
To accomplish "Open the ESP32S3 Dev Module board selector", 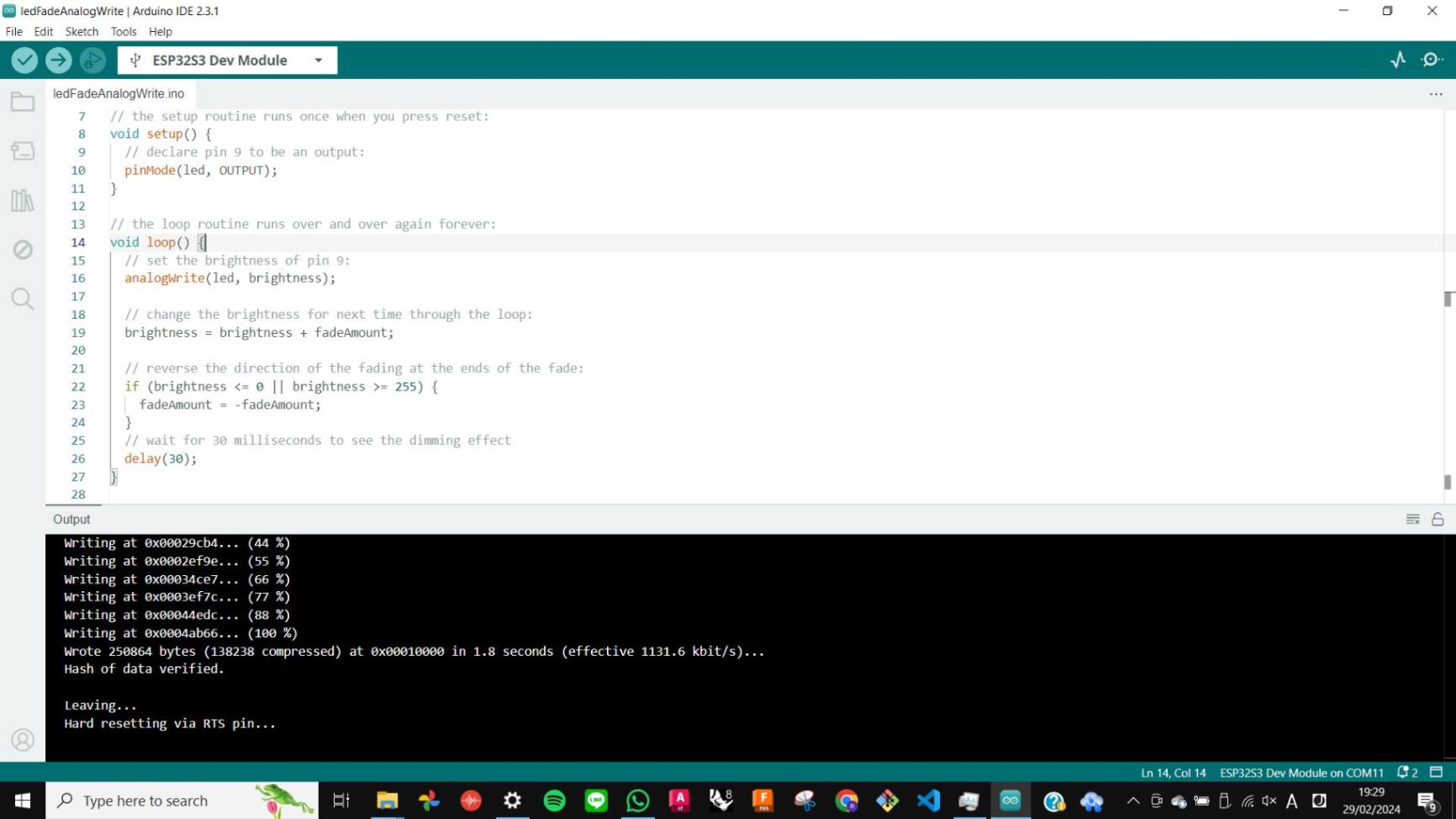I will (x=228, y=60).
